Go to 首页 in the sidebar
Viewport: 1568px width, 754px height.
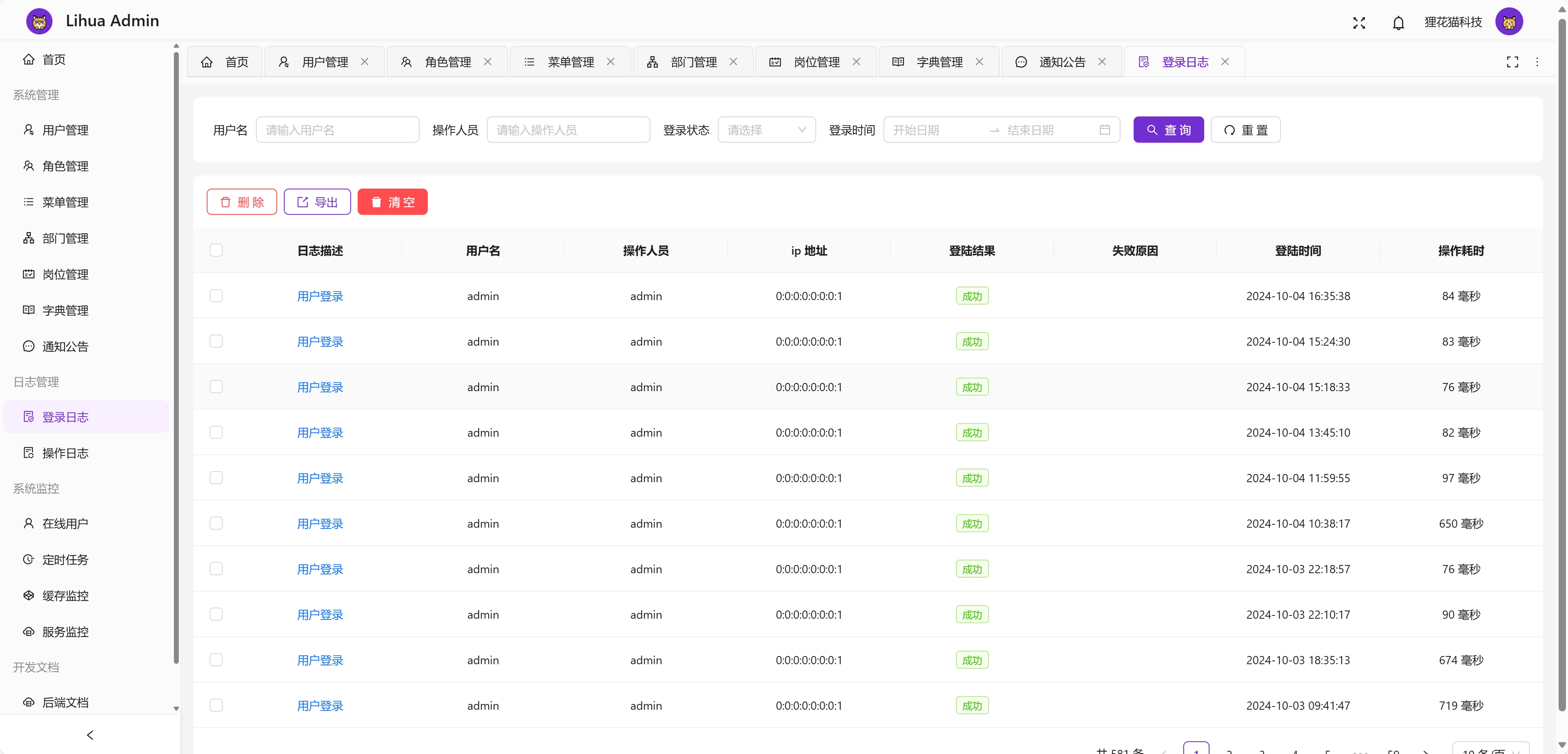[x=87, y=59]
